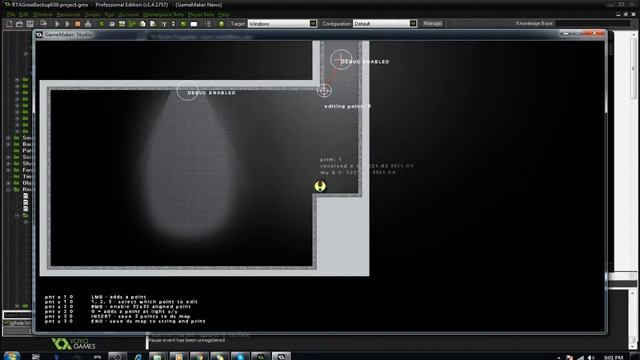Collapse the Rooms folder in resource tree
The height and width of the screenshot is (360, 640).
[x=8, y=189]
